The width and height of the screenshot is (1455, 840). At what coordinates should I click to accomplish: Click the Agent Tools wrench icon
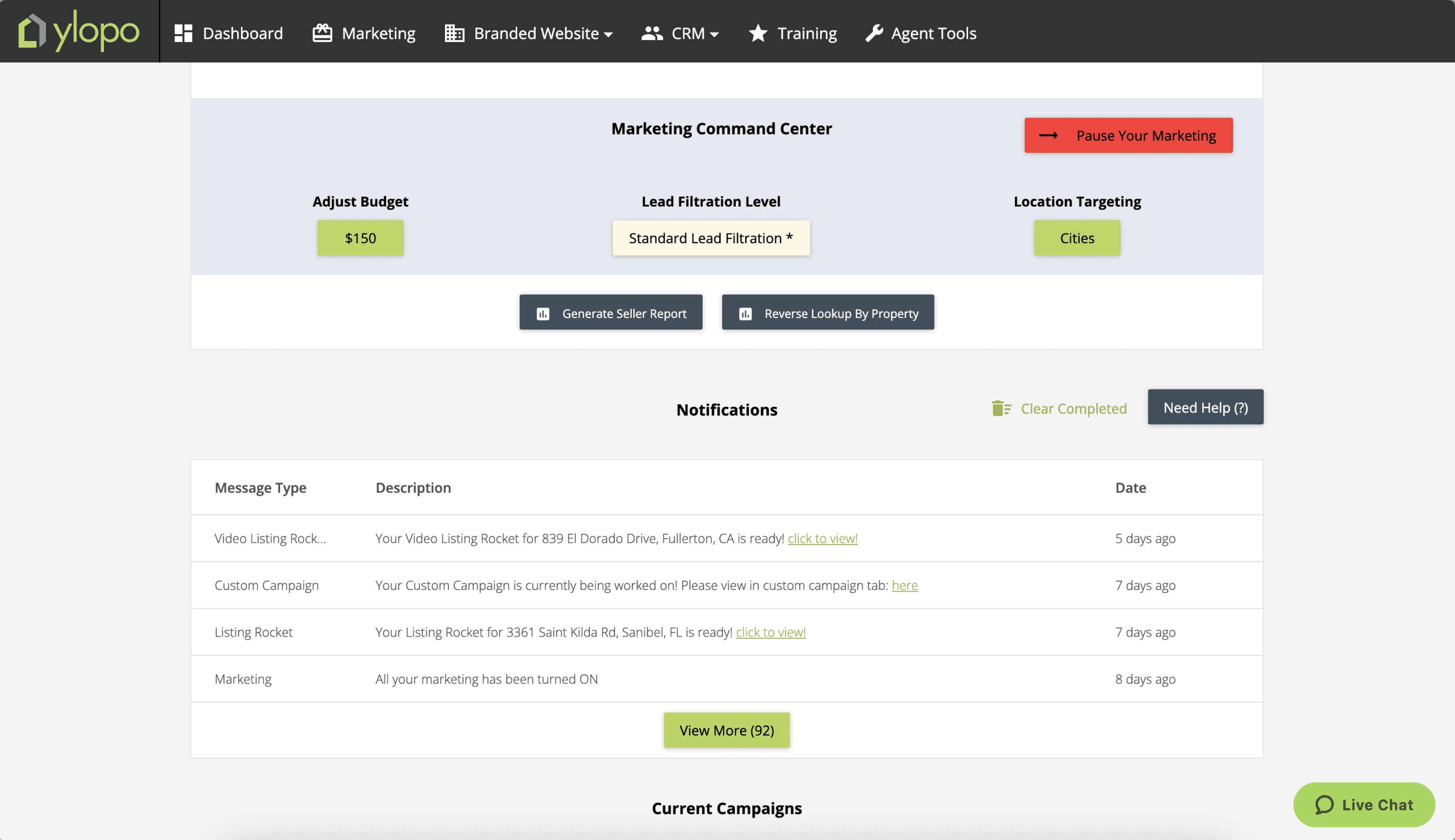(x=874, y=33)
